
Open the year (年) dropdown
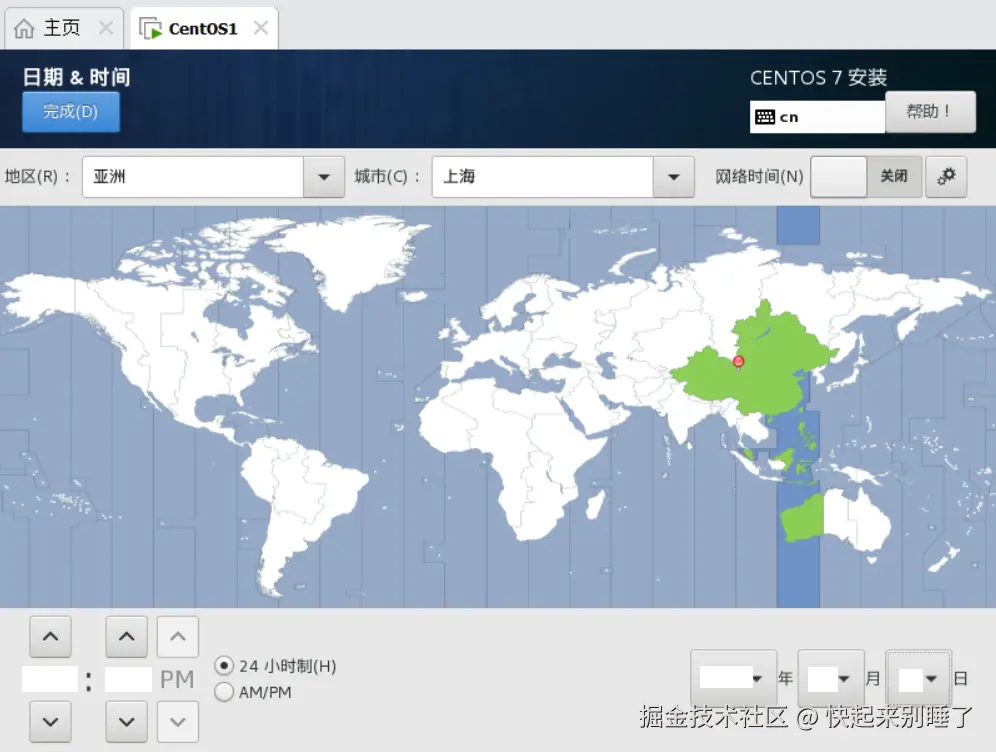733,678
